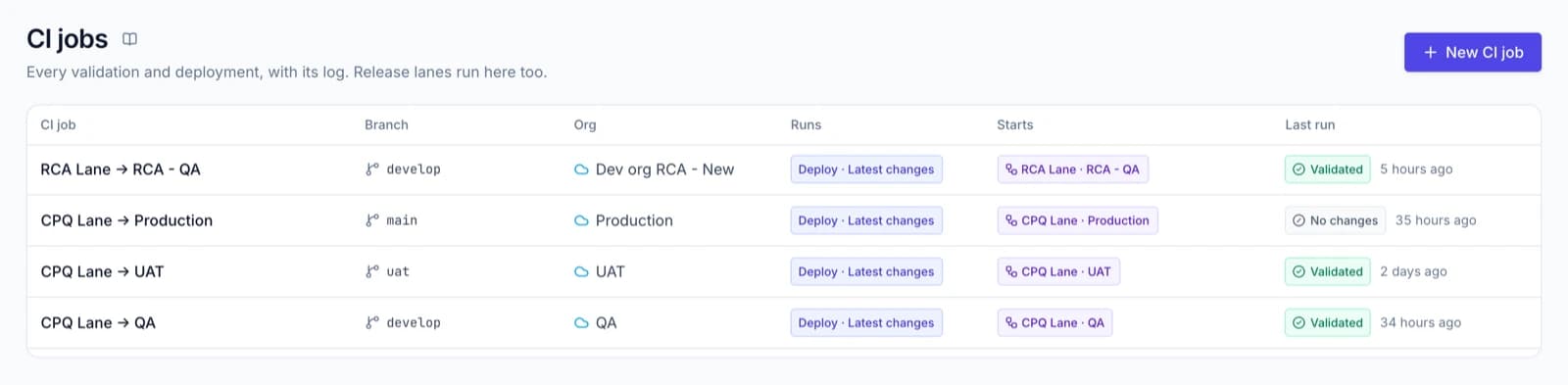Screen dimensions: 1568x385
Task: Click the check icon in CPQ Lane → UAT Validated badge
Action: point(1298,271)
